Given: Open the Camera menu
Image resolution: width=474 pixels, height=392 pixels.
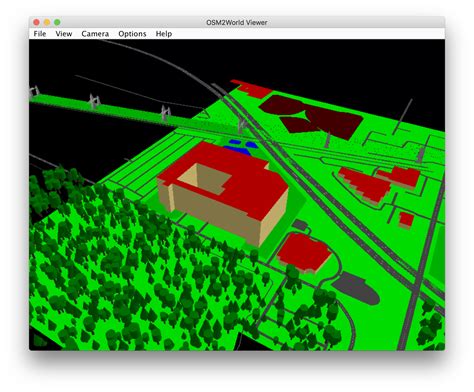Looking at the screenshot, I should pos(95,34).
